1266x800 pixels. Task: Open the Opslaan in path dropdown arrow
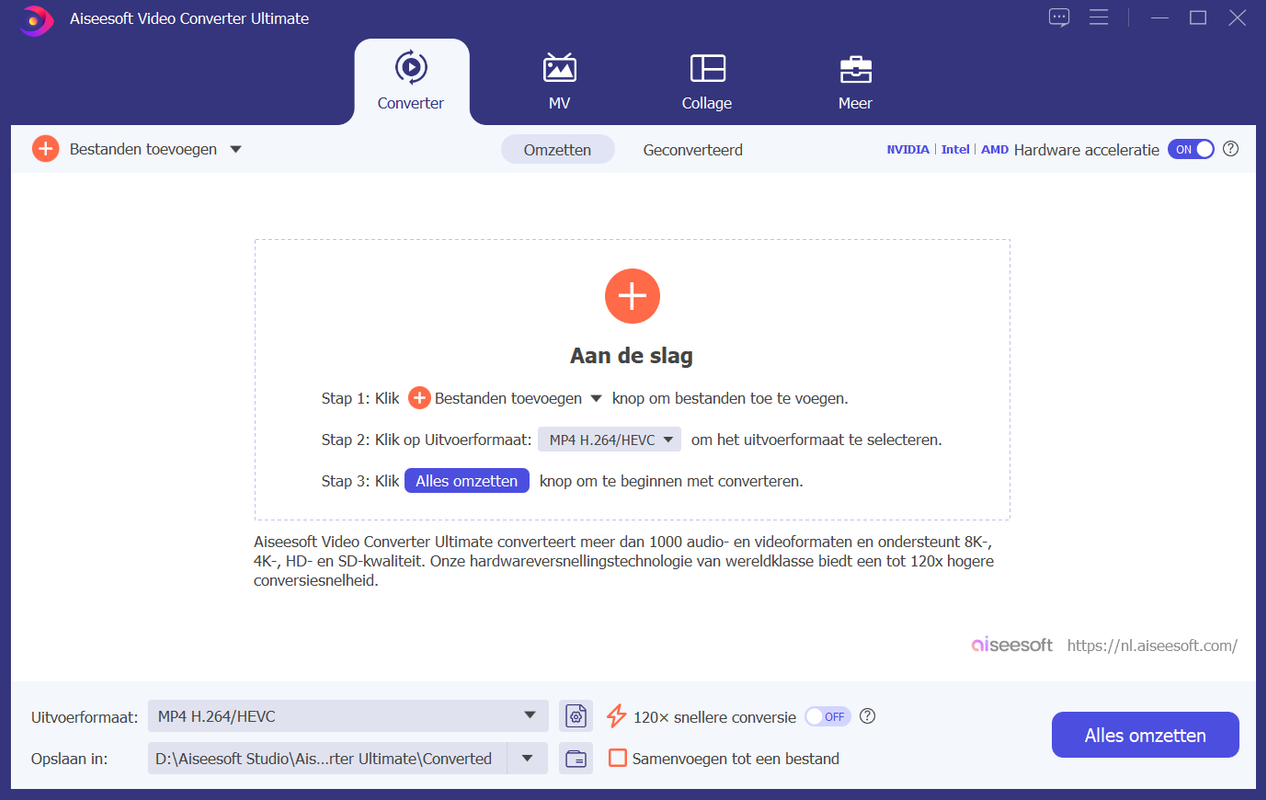pyautogui.click(x=527, y=758)
